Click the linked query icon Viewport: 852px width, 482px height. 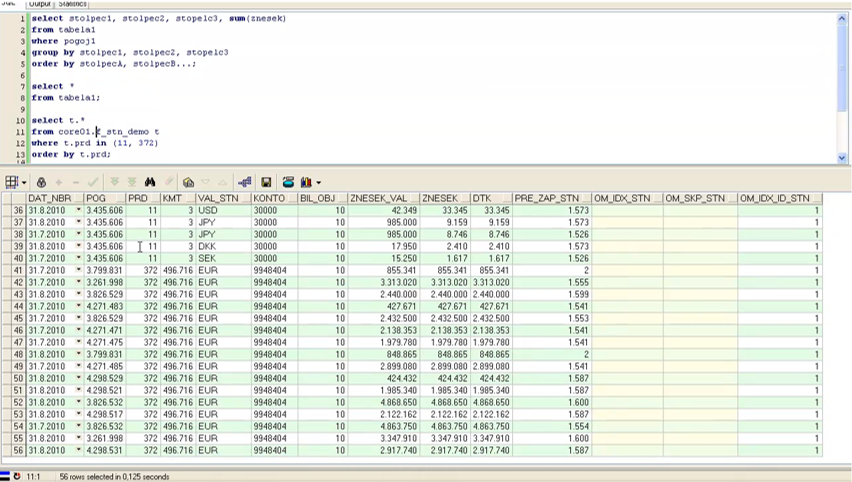(244, 182)
